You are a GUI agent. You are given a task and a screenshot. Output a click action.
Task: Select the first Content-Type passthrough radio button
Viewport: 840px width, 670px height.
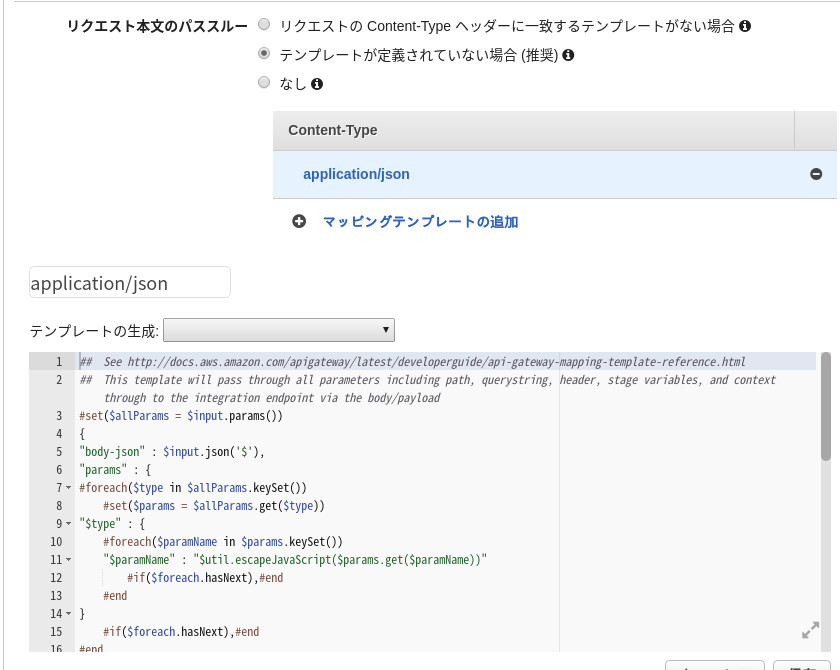coord(264,26)
